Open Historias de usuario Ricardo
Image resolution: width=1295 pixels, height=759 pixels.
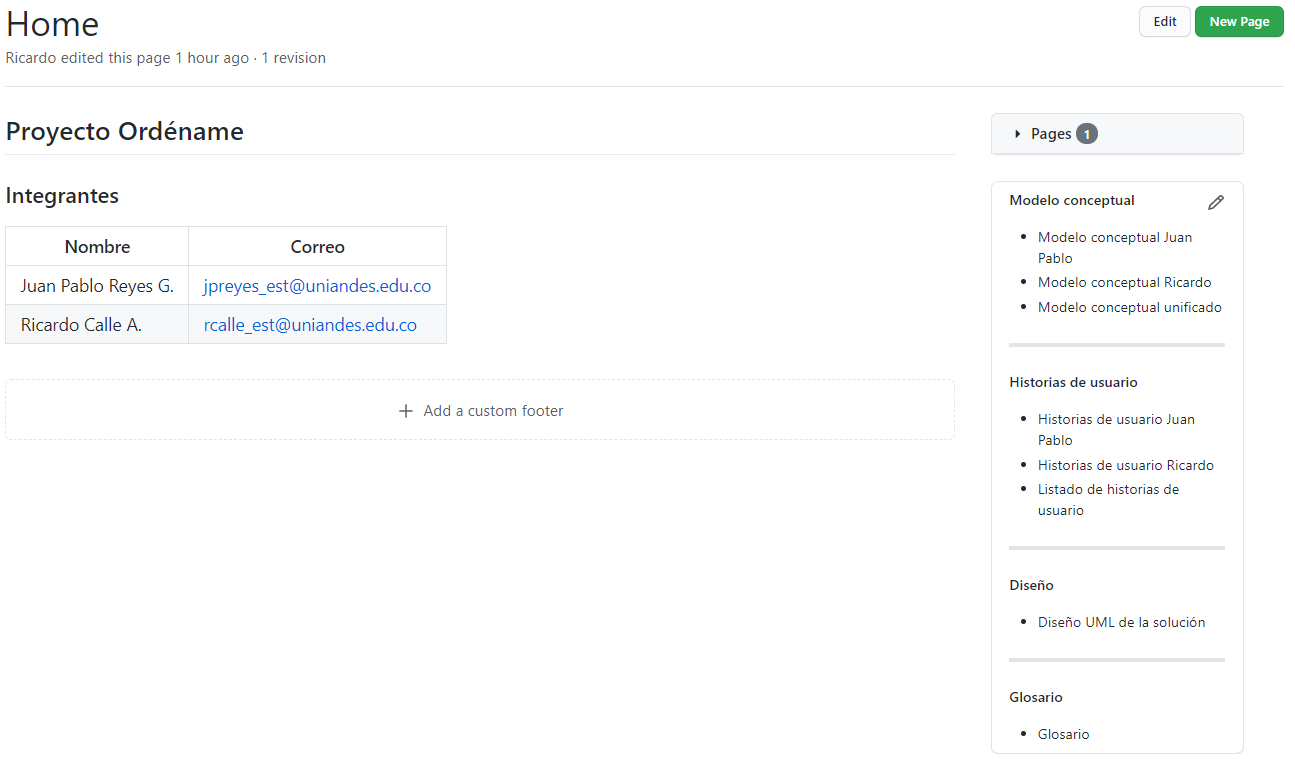point(1126,465)
